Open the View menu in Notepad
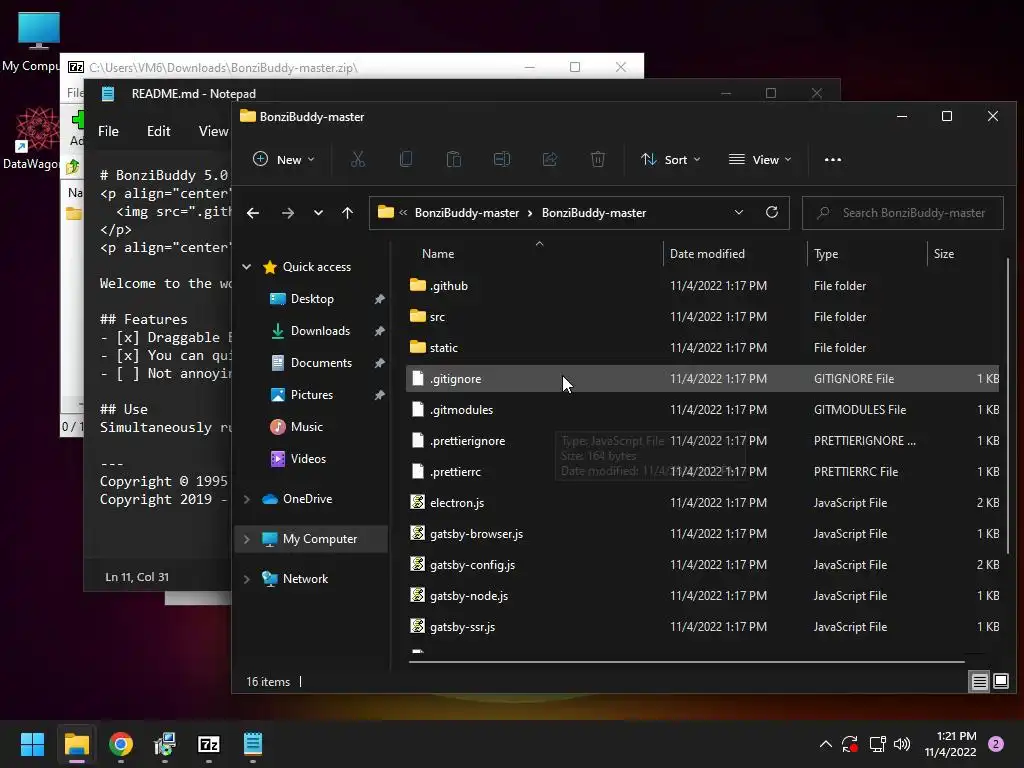Screen dimensions: 1024x768 click(214, 131)
